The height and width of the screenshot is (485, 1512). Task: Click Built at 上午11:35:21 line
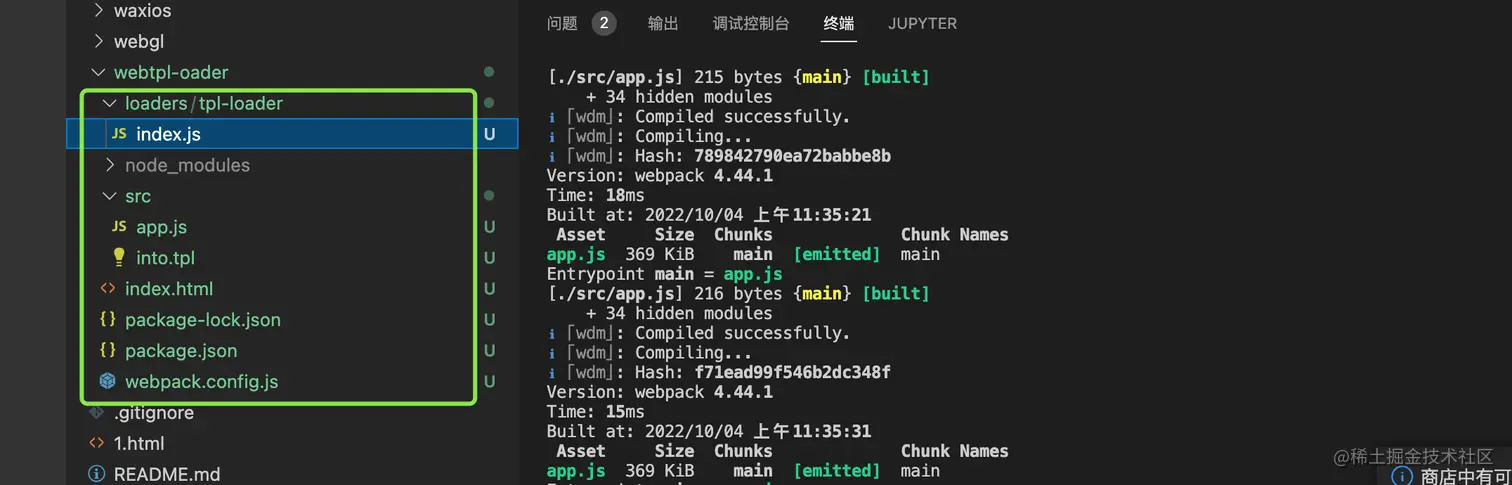pyautogui.click(x=708, y=215)
